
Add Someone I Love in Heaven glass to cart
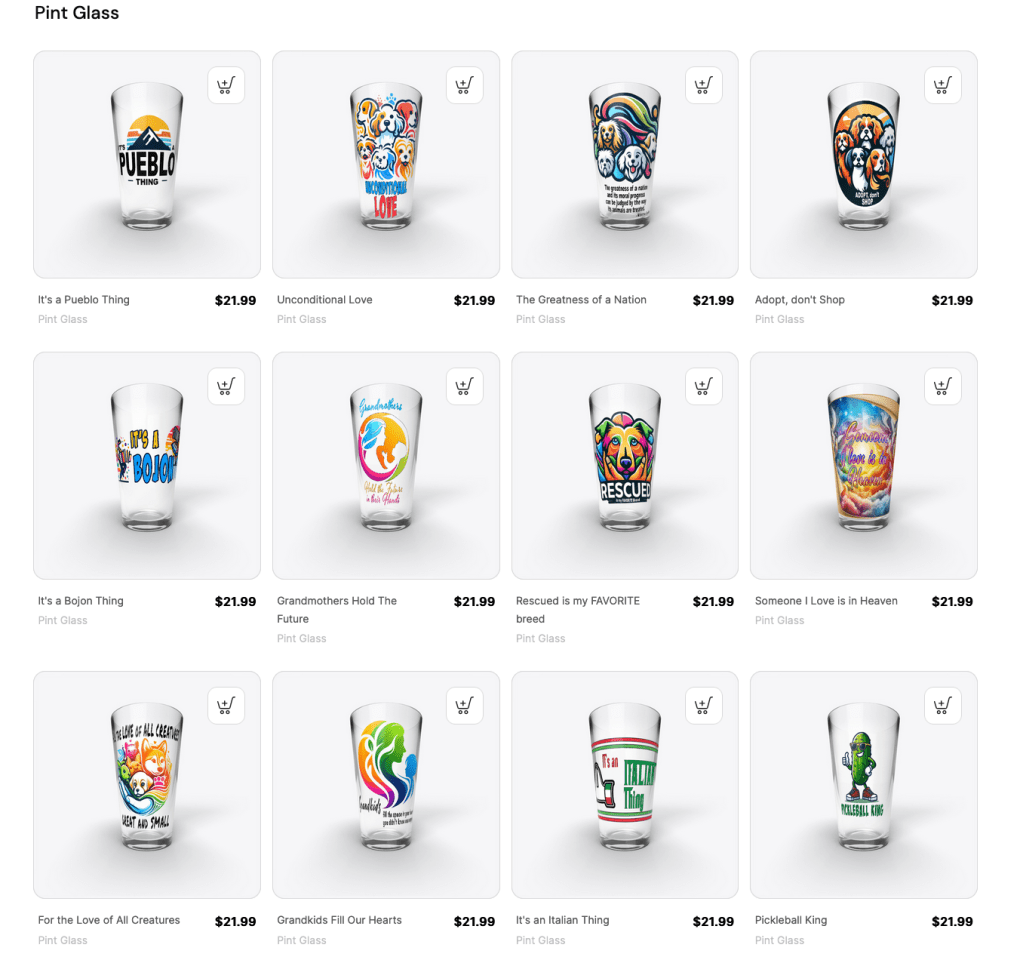coord(943,386)
